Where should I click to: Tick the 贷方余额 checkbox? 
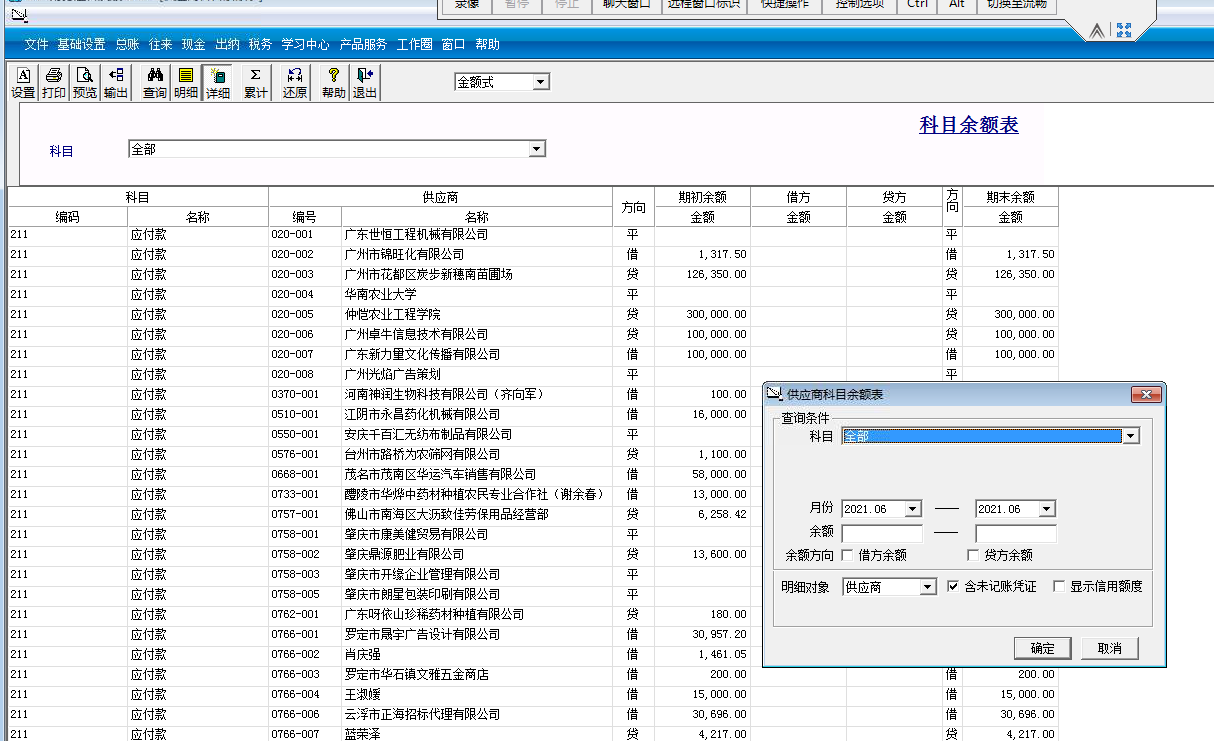pyautogui.click(x=974, y=555)
